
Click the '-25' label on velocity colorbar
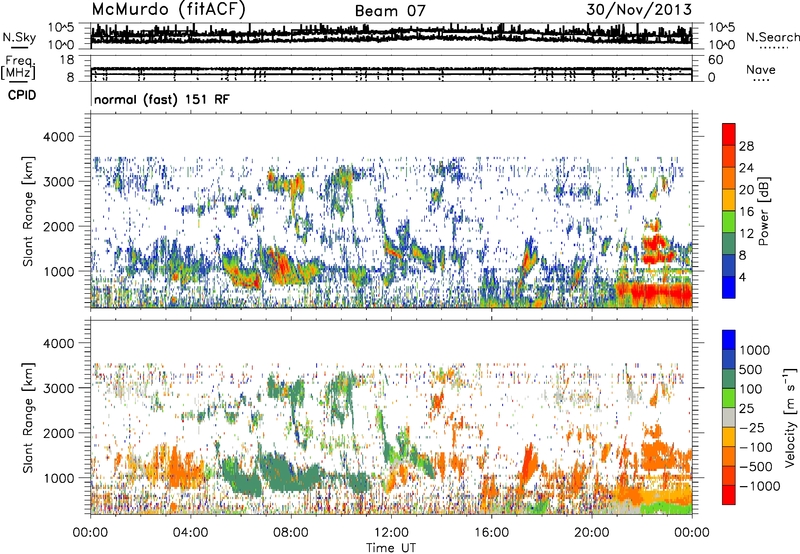[754, 428]
